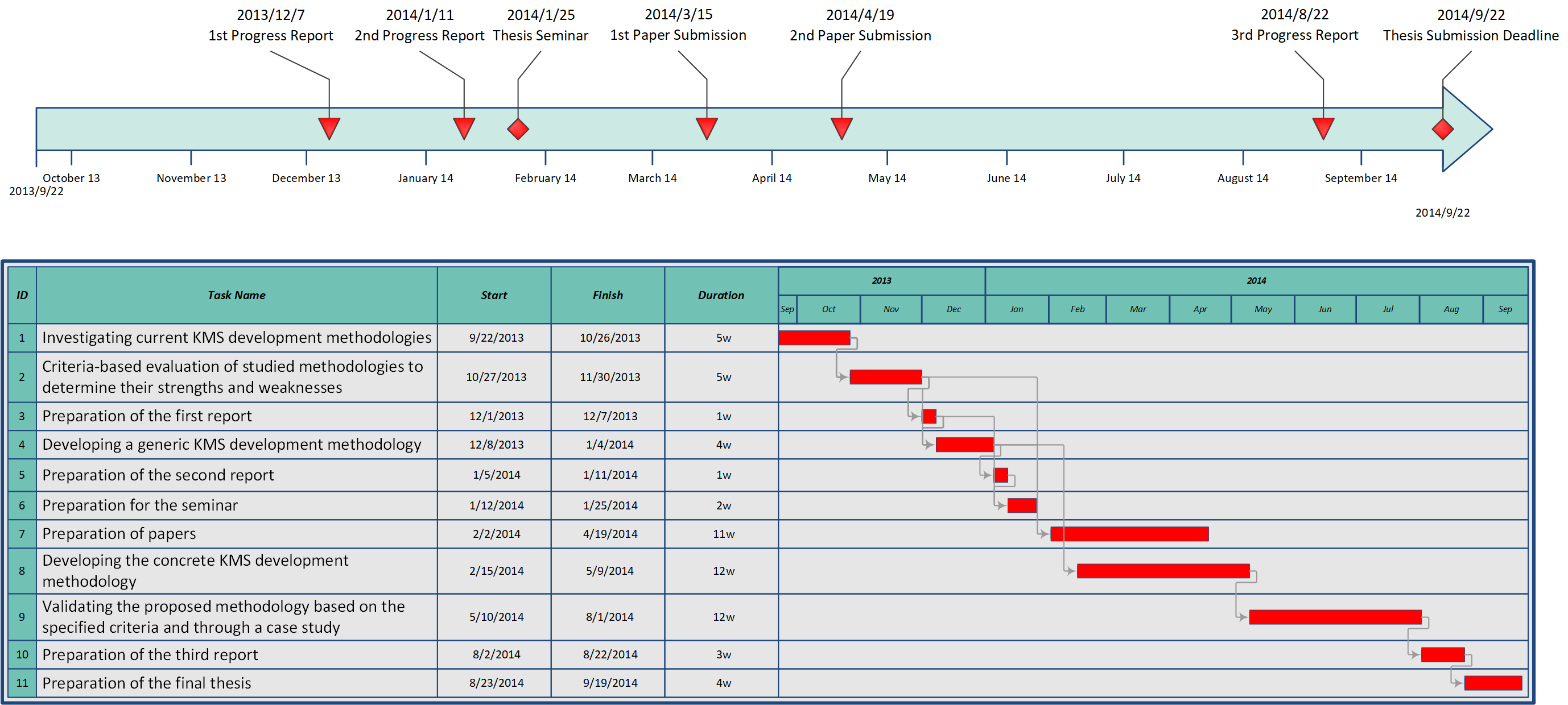Viewport: 1568px width, 705px height.
Task: Select the Preparation of papers Gantt bar
Action: point(1129,534)
